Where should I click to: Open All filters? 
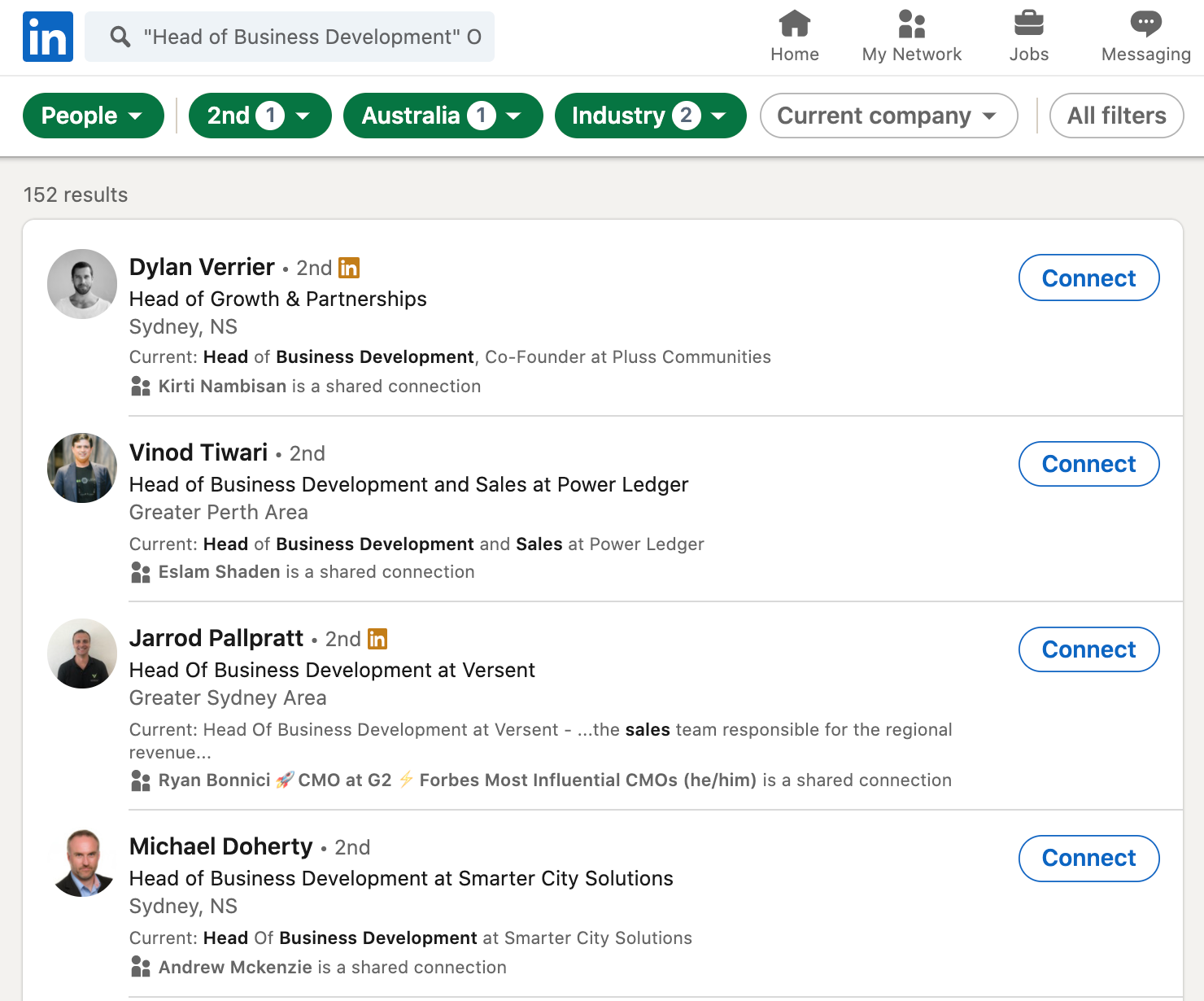pyautogui.click(x=1116, y=116)
